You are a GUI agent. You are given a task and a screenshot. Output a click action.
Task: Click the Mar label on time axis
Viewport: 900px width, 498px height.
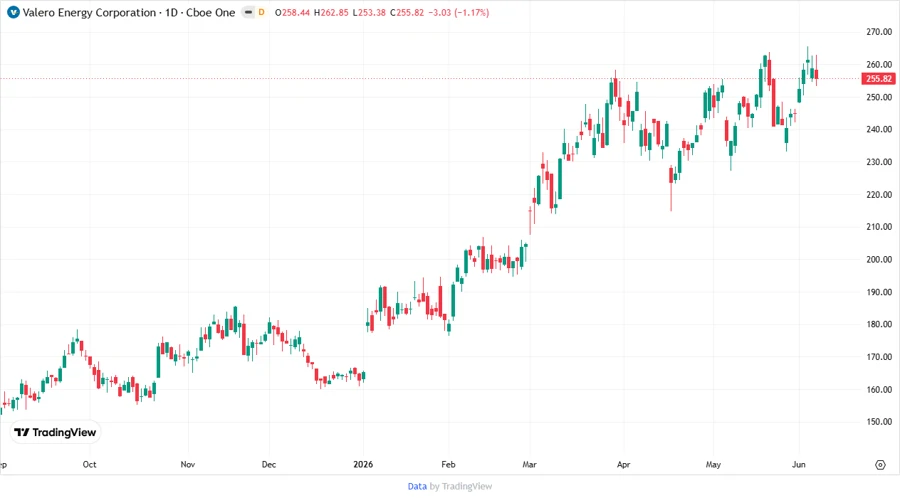tap(529, 464)
